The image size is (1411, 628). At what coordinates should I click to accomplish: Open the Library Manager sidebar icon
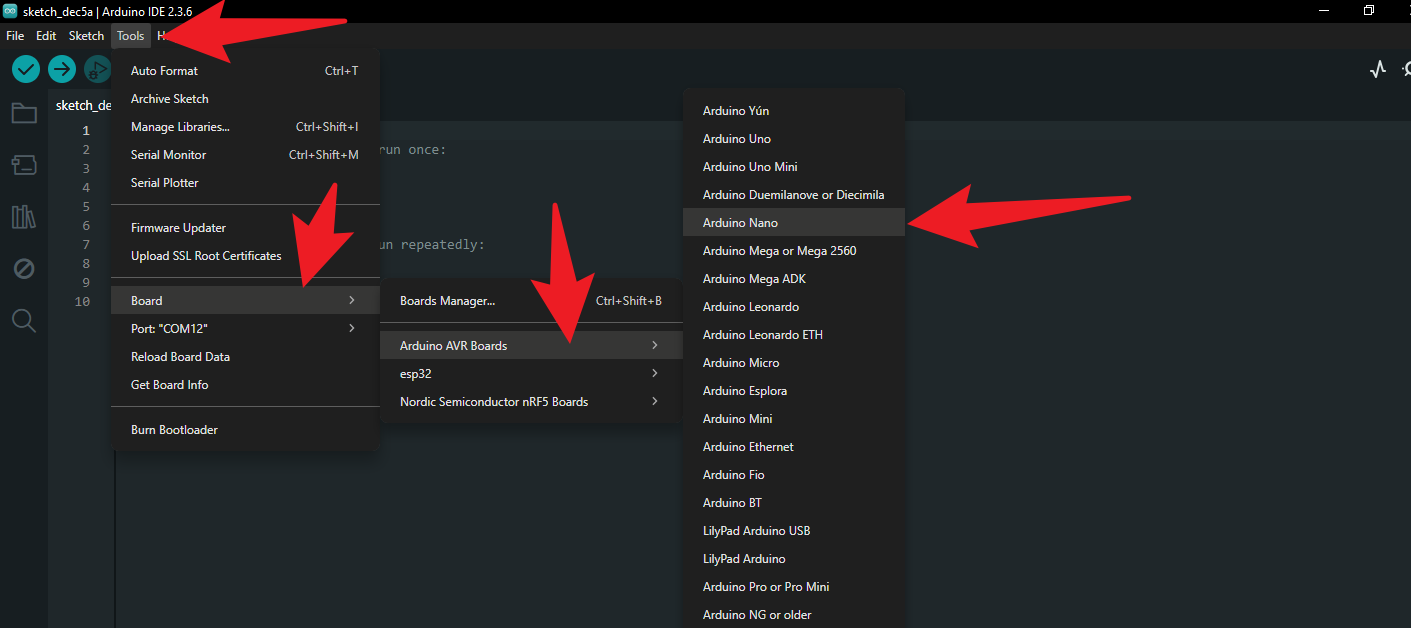coord(24,217)
